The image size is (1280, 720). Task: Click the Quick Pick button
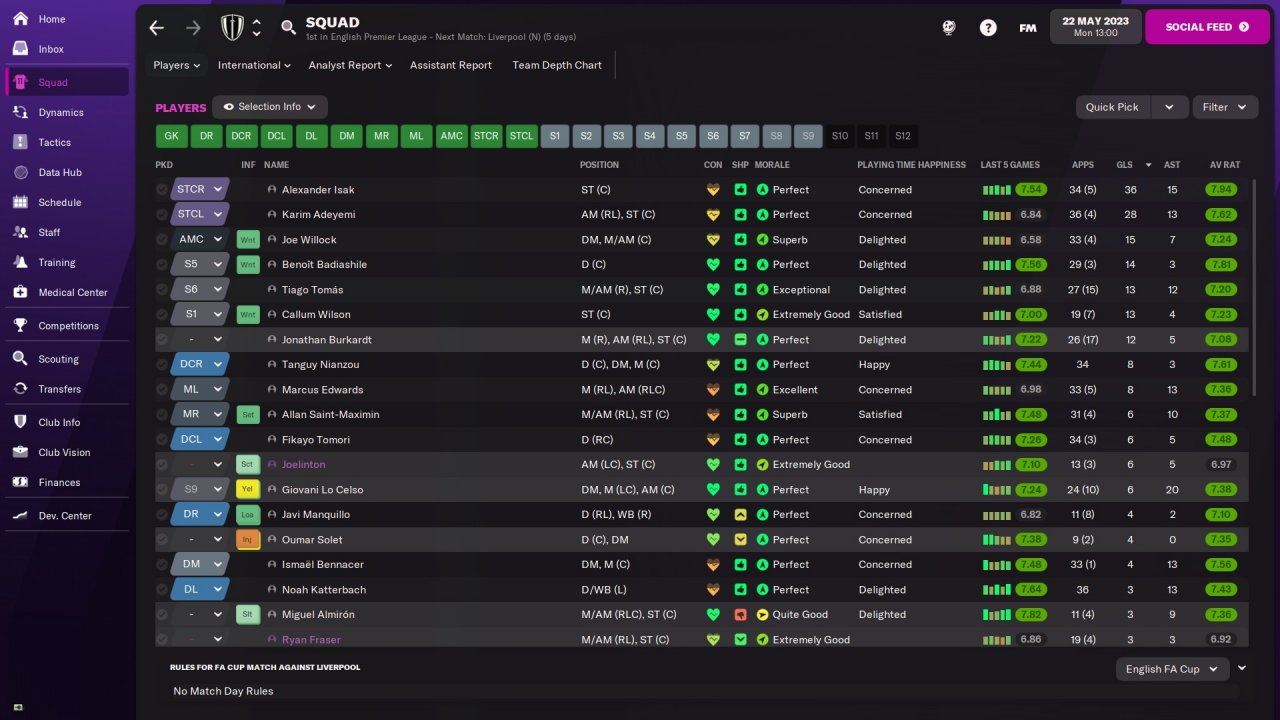tap(1113, 107)
